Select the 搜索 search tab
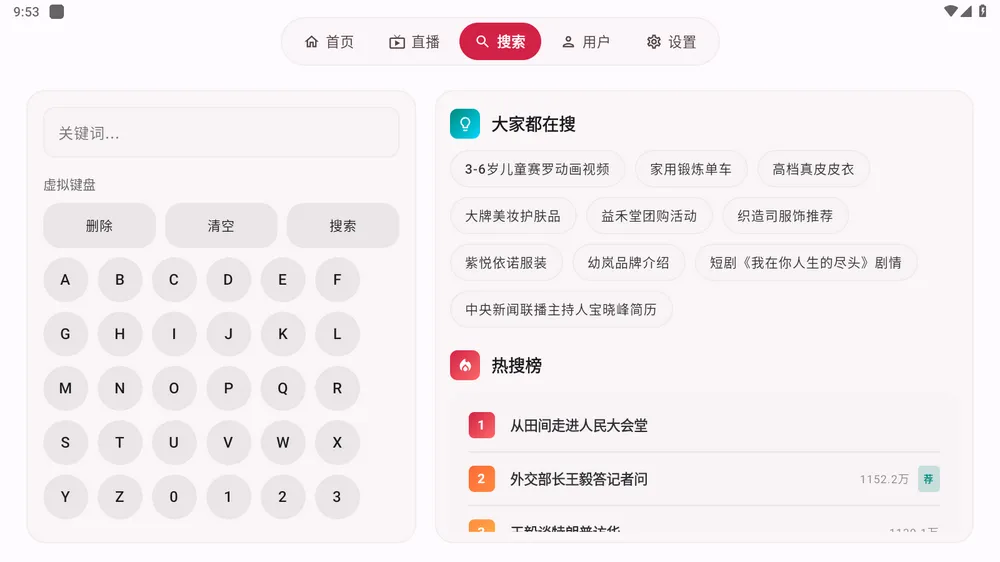 click(500, 42)
